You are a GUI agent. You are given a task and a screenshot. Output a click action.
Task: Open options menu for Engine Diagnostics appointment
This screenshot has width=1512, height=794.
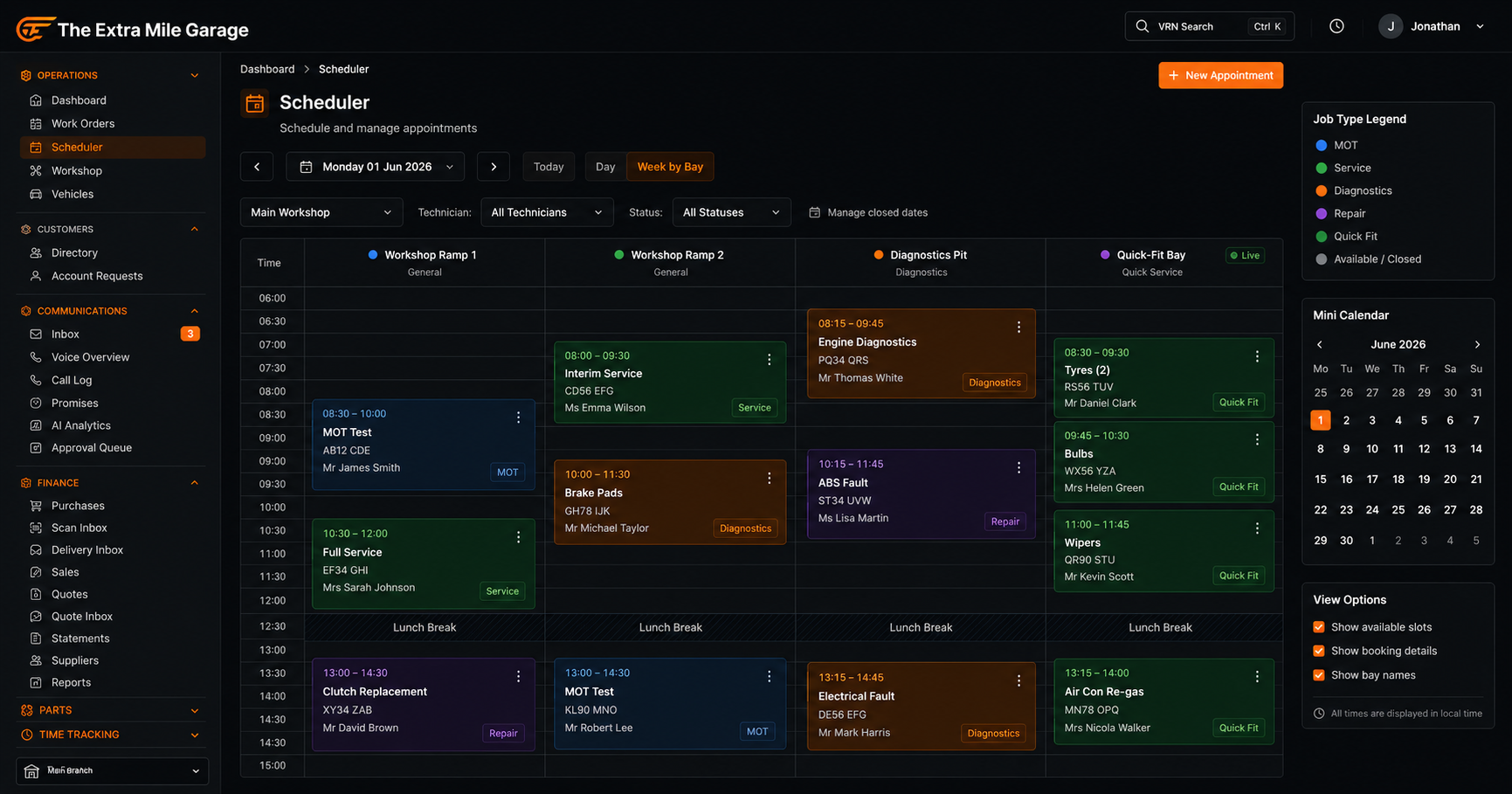1018,327
